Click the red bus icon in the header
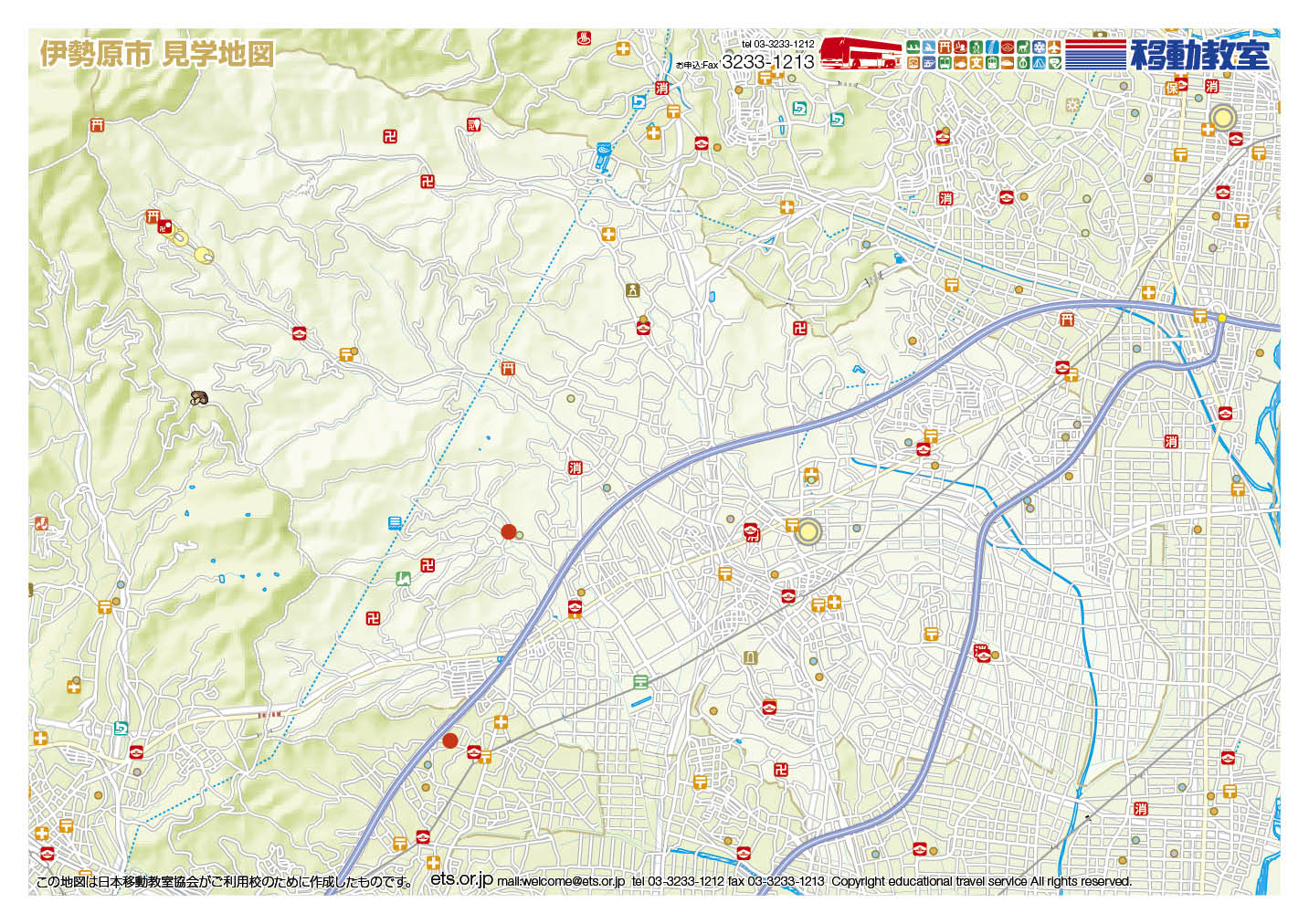 tap(860, 53)
